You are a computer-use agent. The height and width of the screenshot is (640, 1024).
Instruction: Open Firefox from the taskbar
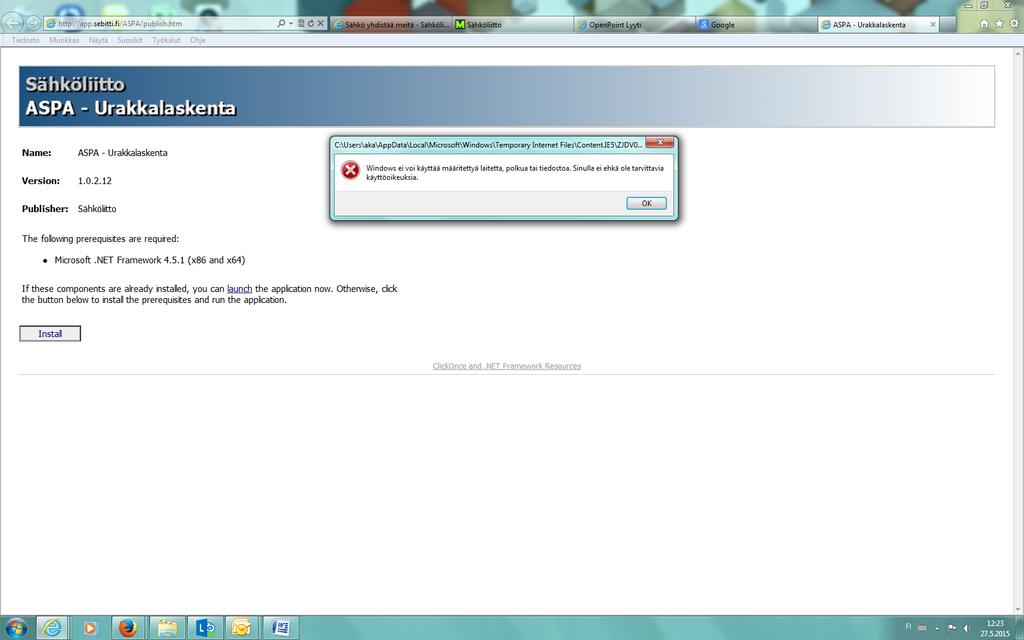pyautogui.click(x=128, y=628)
